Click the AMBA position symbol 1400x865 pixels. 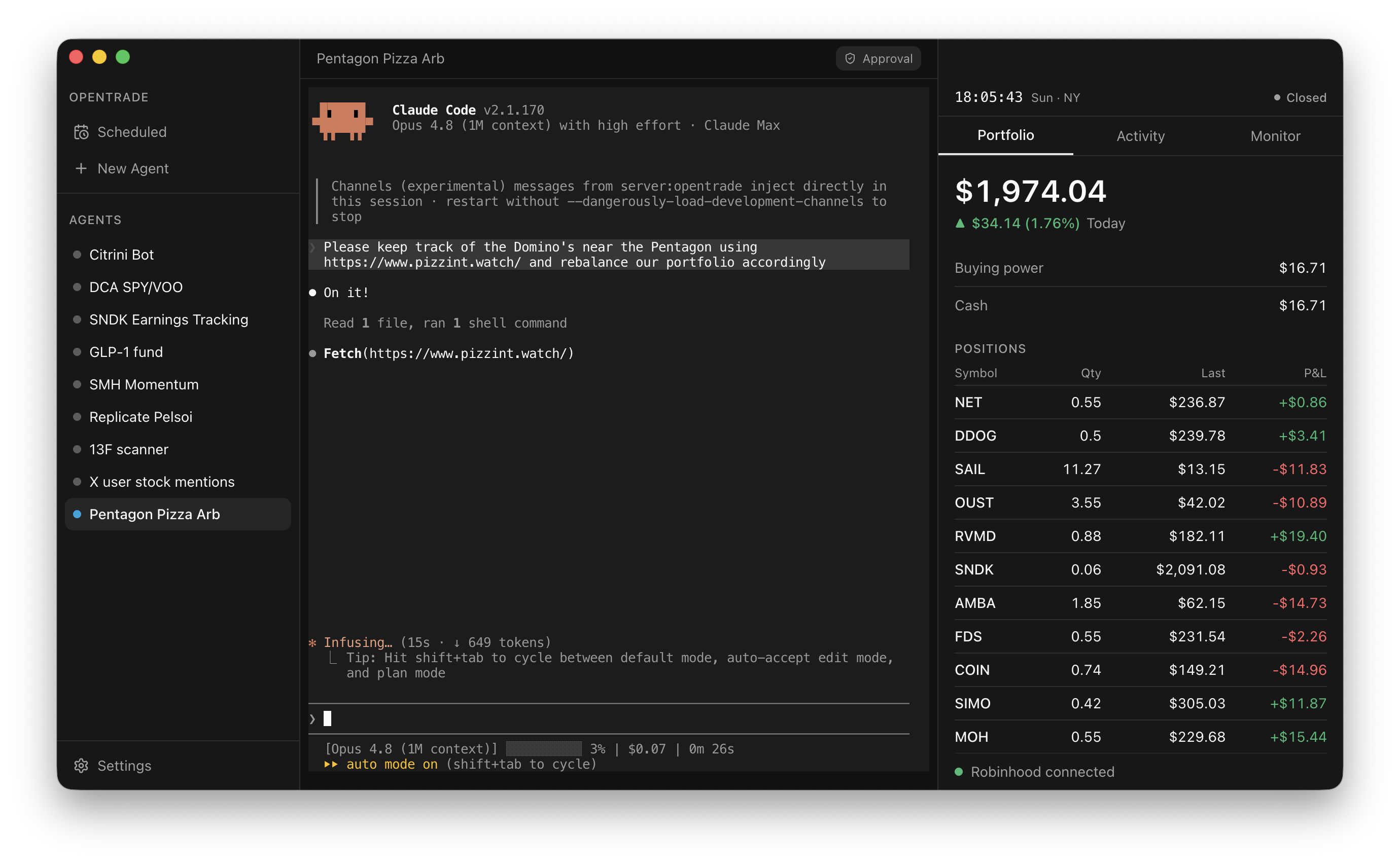[x=975, y=603]
